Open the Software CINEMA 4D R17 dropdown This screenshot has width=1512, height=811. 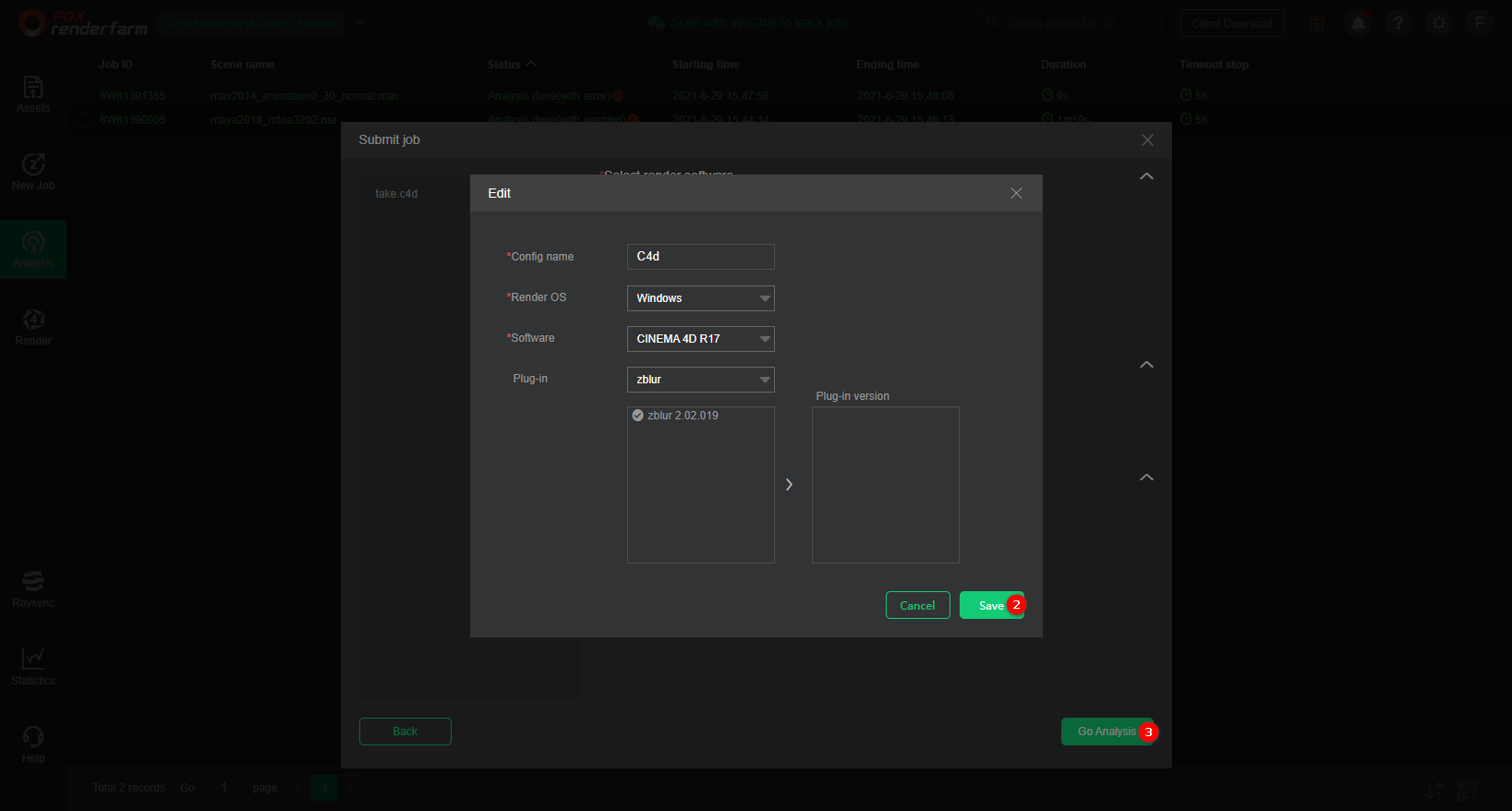pos(700,339)
